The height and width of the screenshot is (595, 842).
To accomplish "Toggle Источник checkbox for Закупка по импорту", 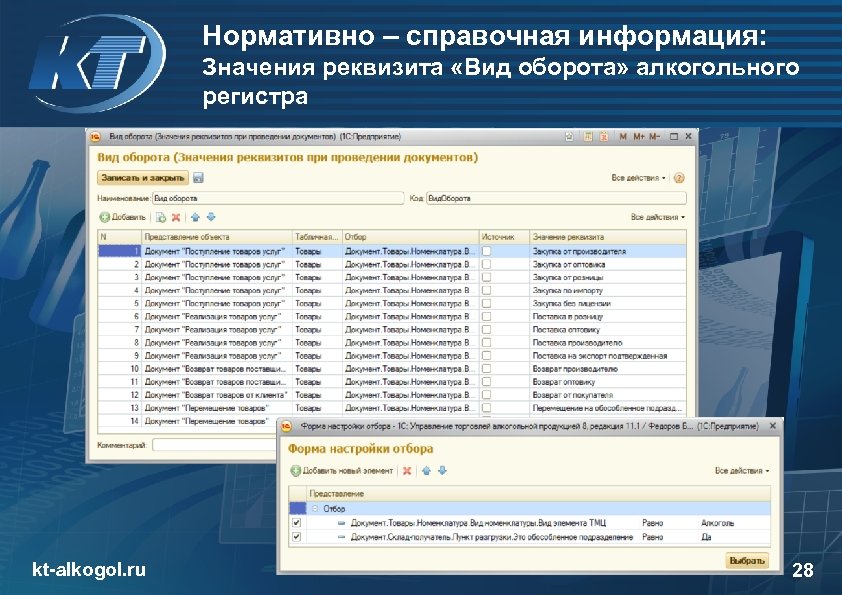I will (486, 290).
